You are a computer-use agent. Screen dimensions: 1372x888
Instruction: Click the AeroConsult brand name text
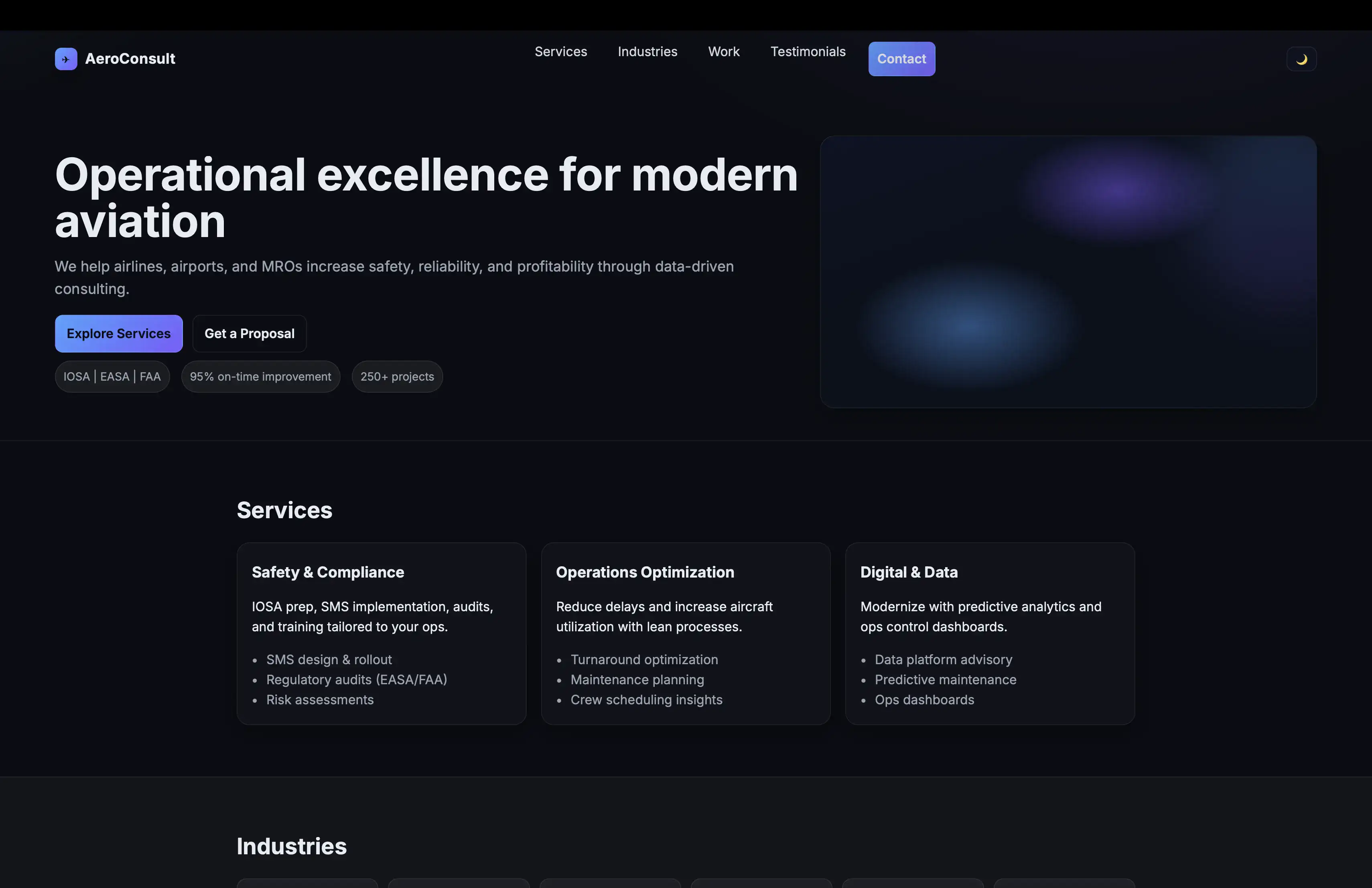tap(130, 59)
